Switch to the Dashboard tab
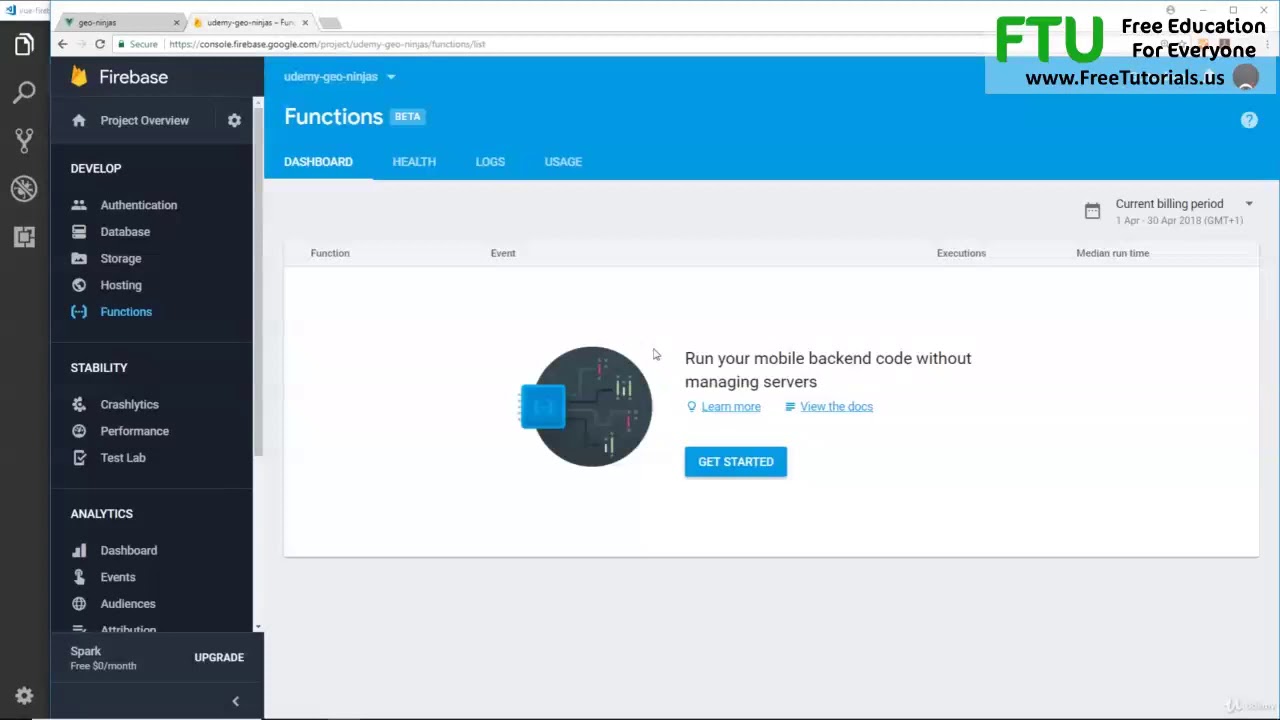This screenshot has height=720, width=1280. tap(318, 162)
